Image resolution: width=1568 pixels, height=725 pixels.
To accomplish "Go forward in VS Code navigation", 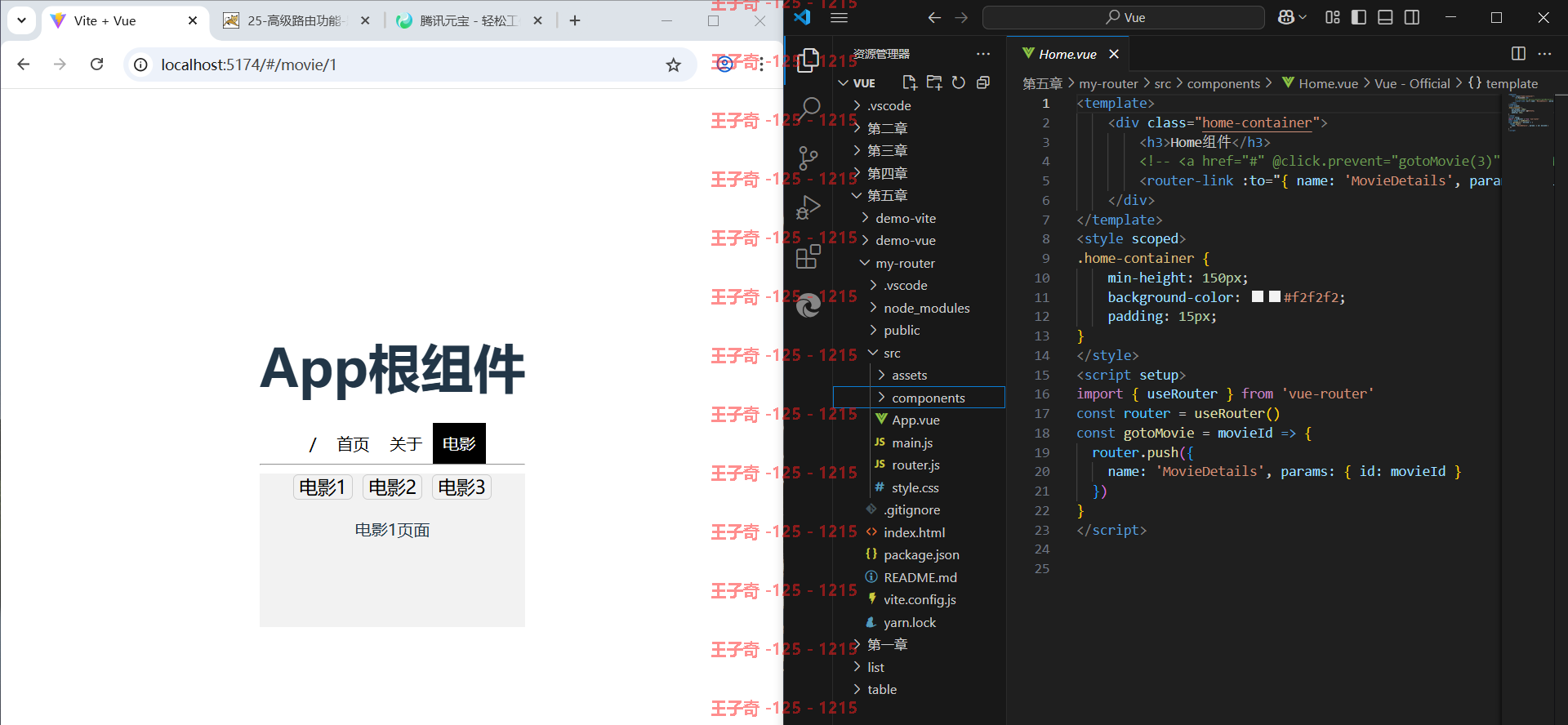I will pyautogui.click(x=961, y=17).
